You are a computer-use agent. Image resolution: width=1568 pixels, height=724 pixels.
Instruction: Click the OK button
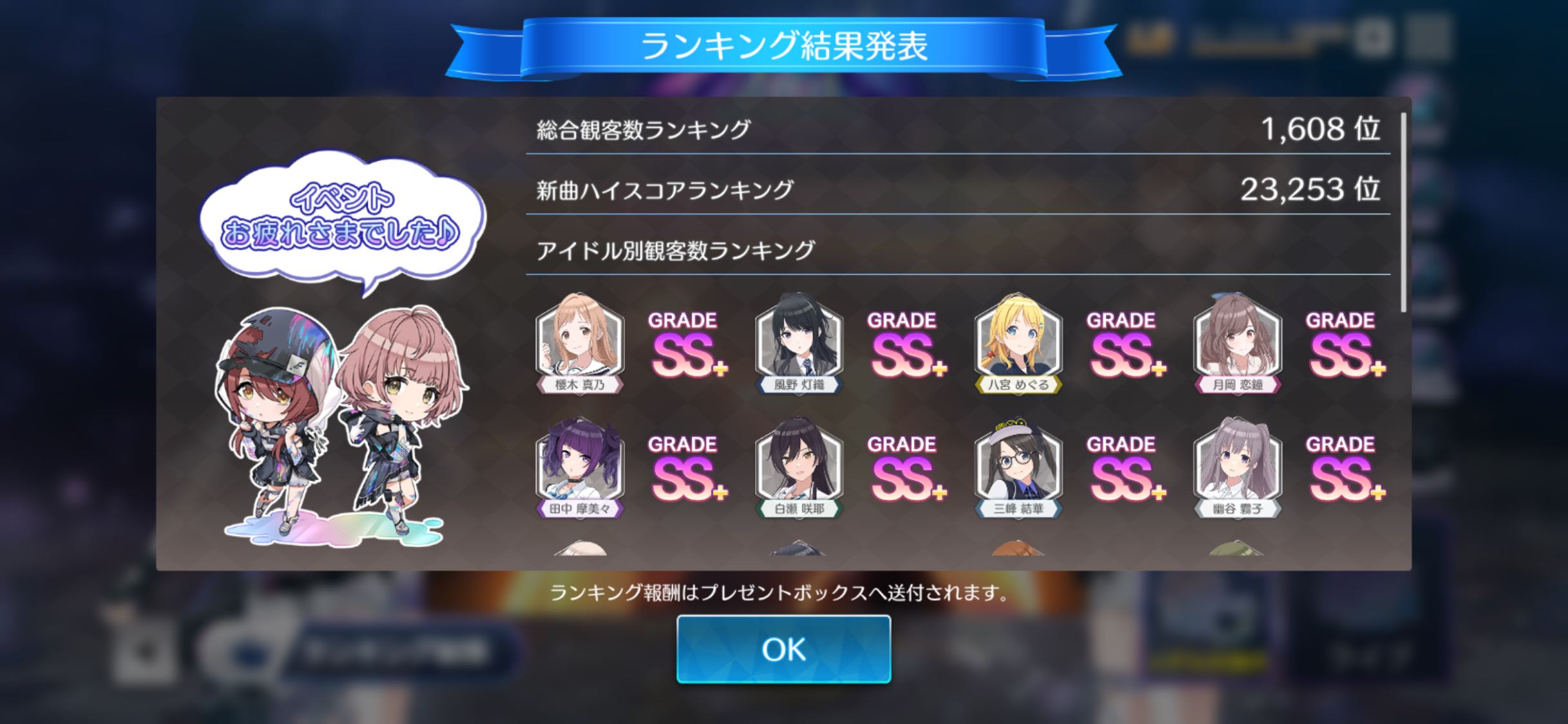(x=783, y=649)
